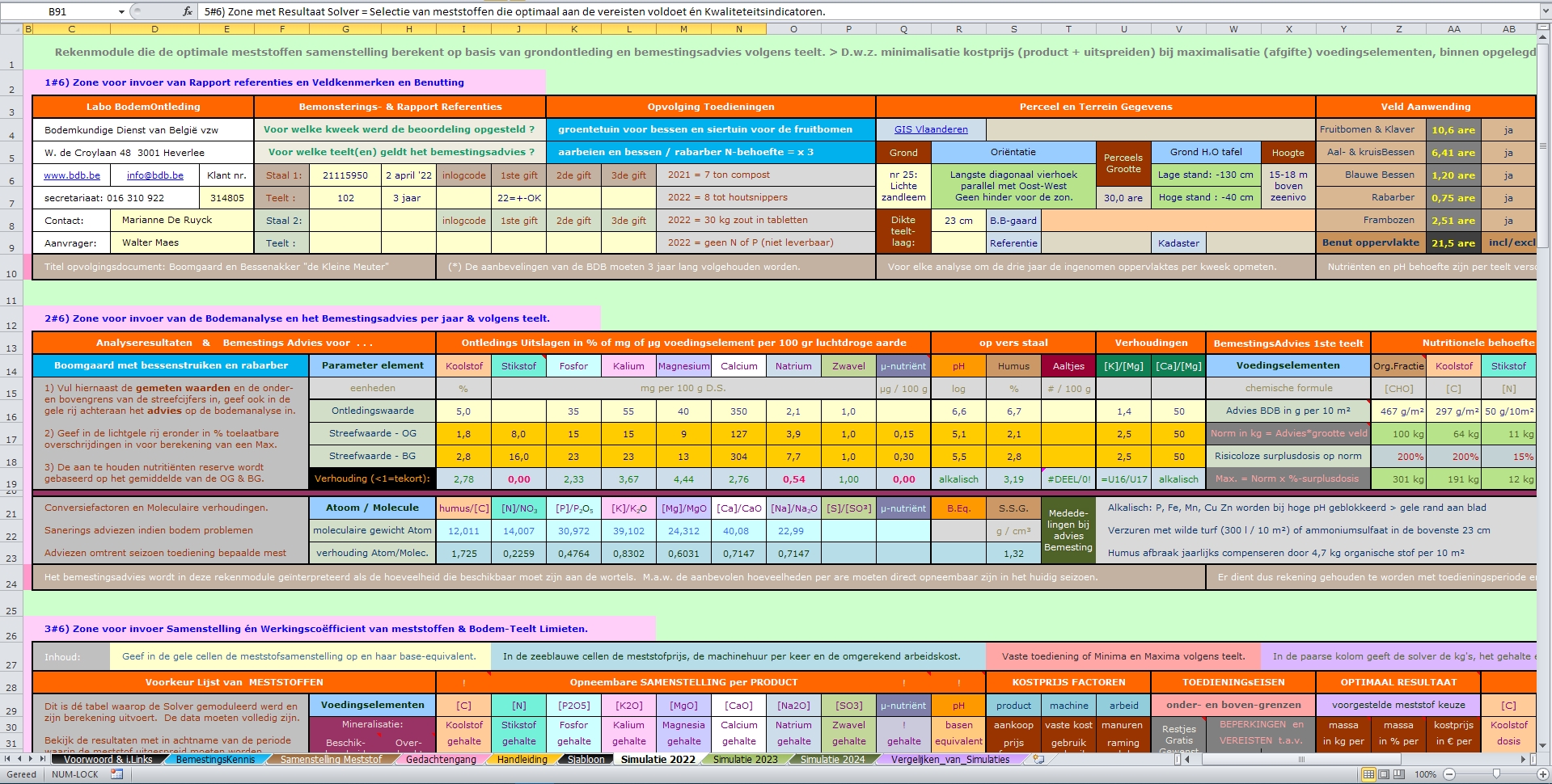Click the Select All corner button

[11, 29]
